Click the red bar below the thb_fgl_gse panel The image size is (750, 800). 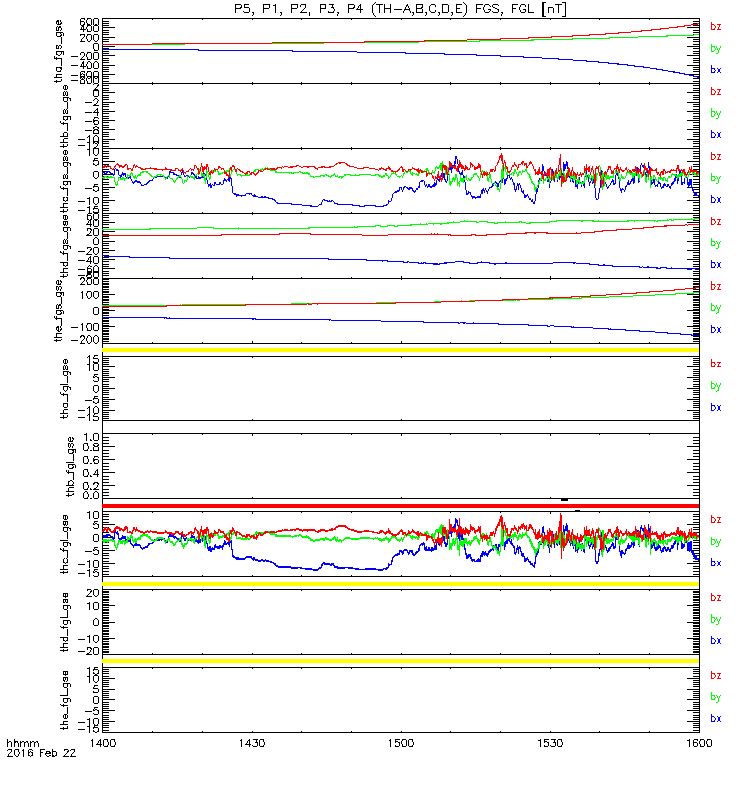(401, 506)
